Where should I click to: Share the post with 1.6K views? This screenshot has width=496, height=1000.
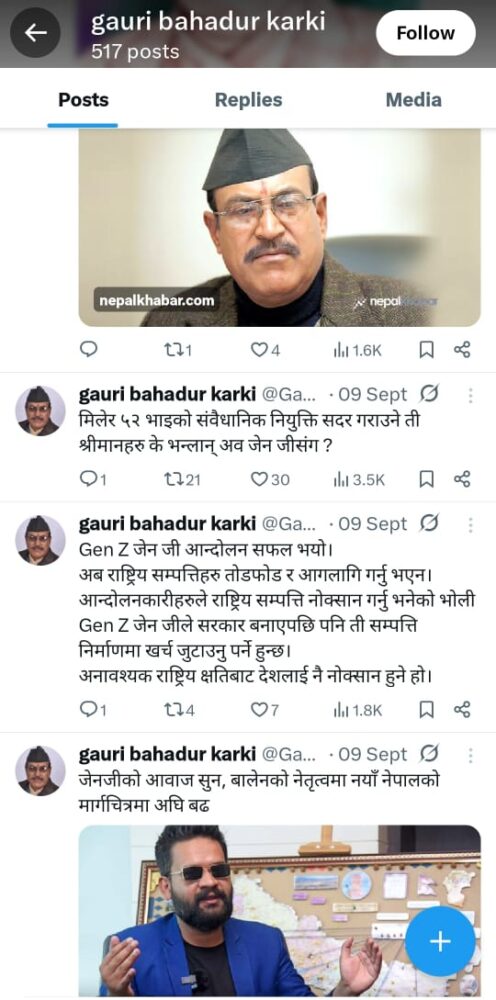pos(462,349)
